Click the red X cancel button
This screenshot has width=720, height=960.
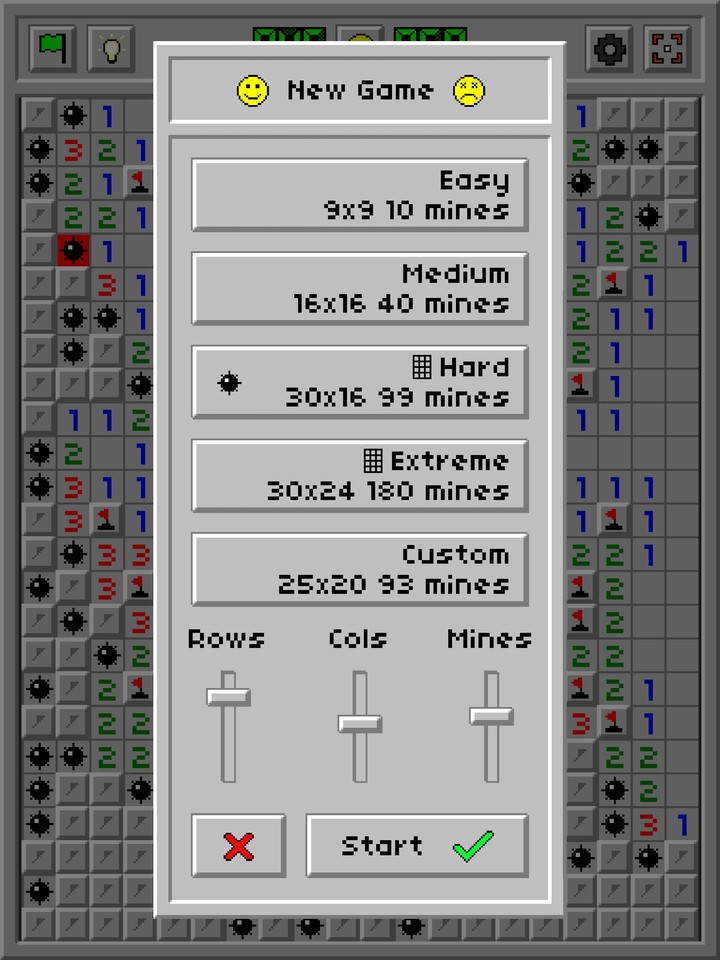(x=239, y=846)
